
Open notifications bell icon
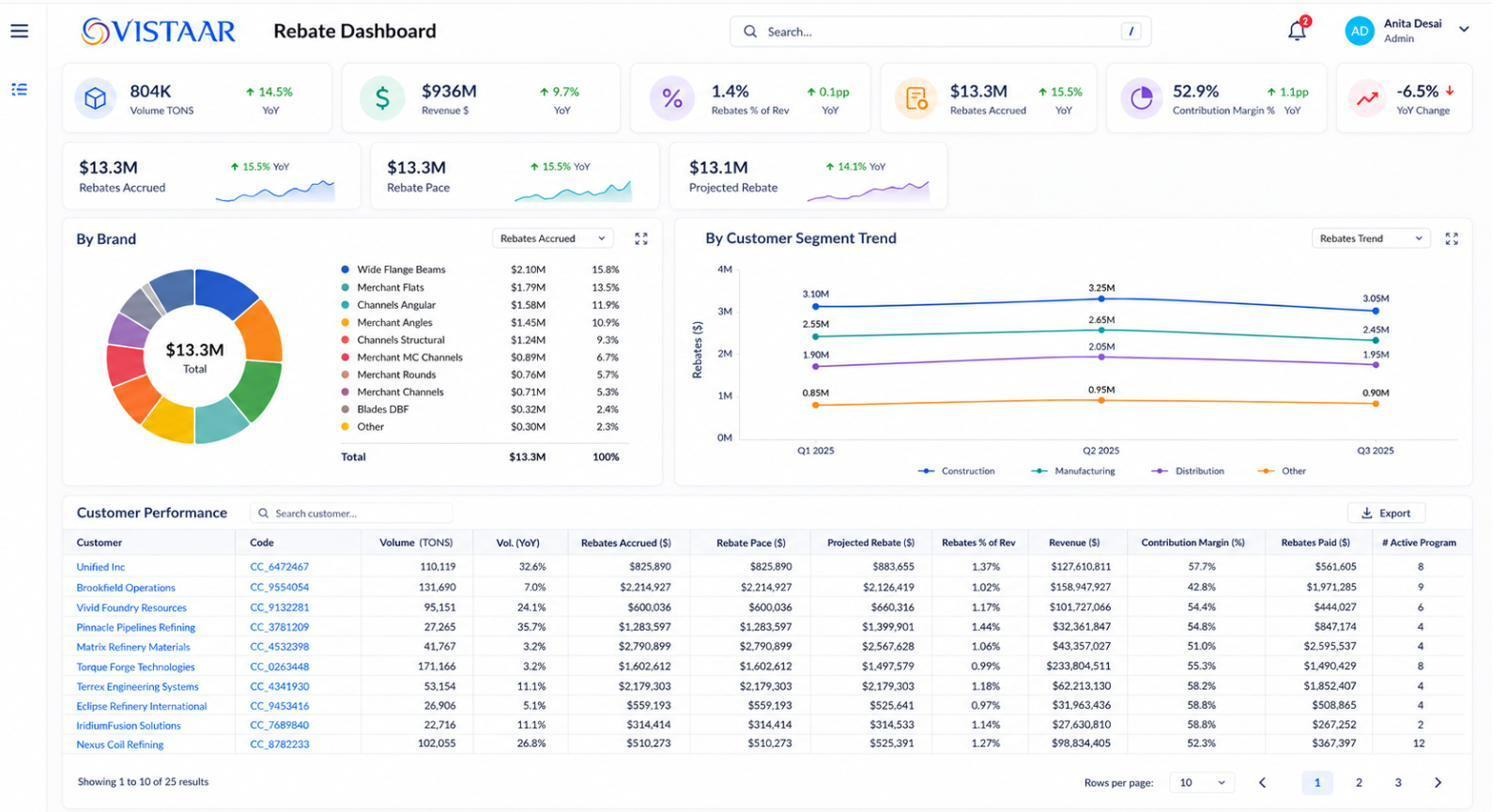coord(1297,30)
